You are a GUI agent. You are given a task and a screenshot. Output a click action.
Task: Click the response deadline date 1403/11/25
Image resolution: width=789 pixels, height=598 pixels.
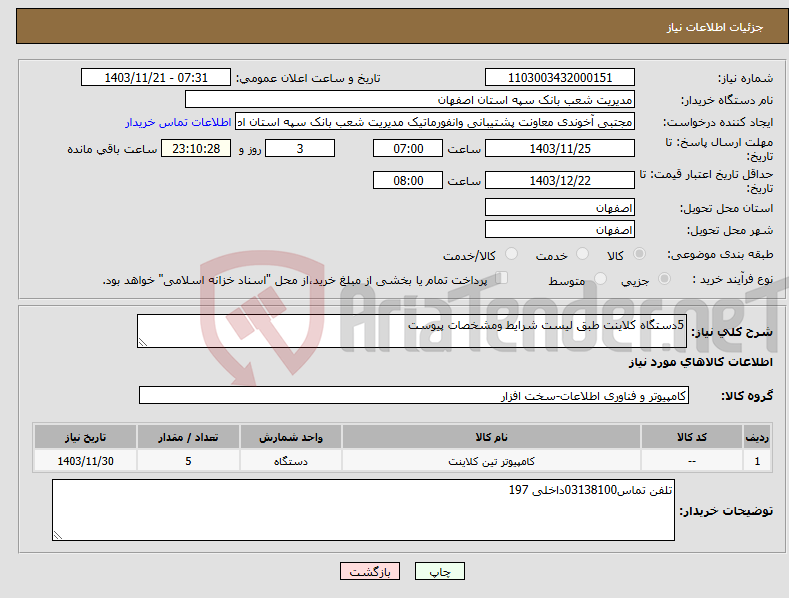coord(560,148)
